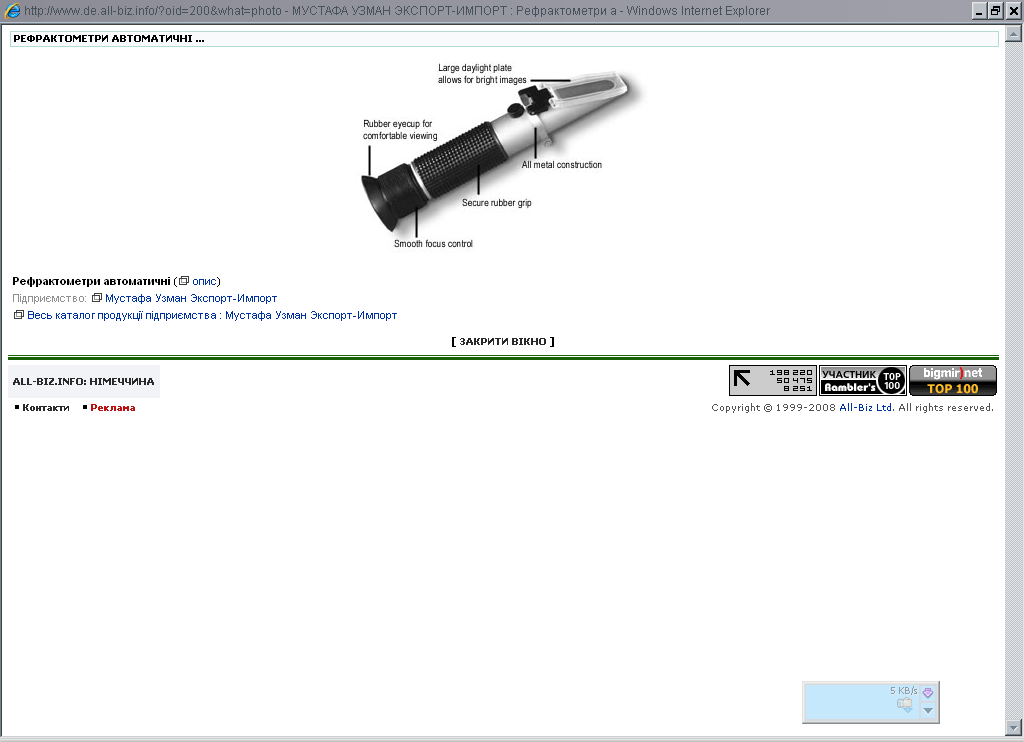The width and height of the screenshot is (1024, 742).
Task: Click the popup icon before 'опис'
Action: pyautogui.click(x=184, y=281)
